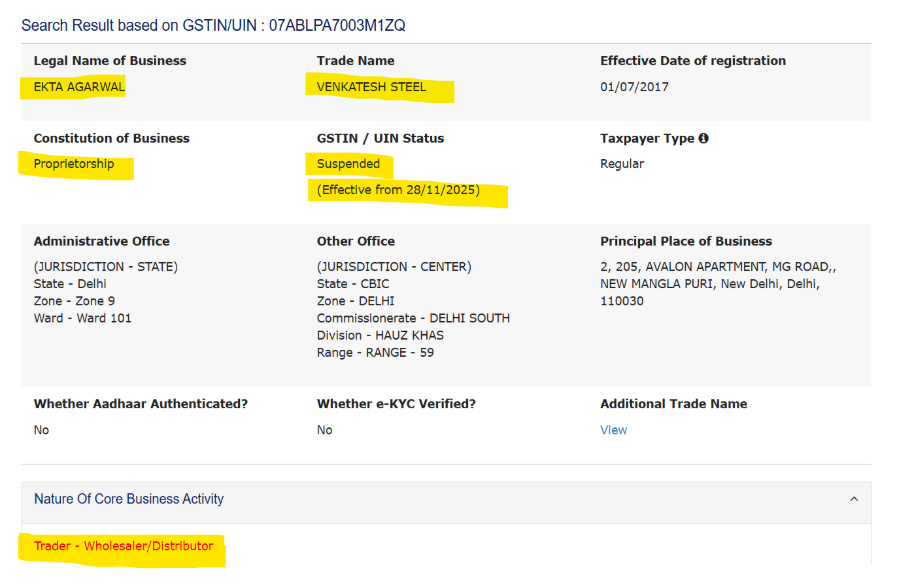Click the registration date 01/07/2017
Screen dimensions: 898x584
pyautogui.click(x=634, y=87)
